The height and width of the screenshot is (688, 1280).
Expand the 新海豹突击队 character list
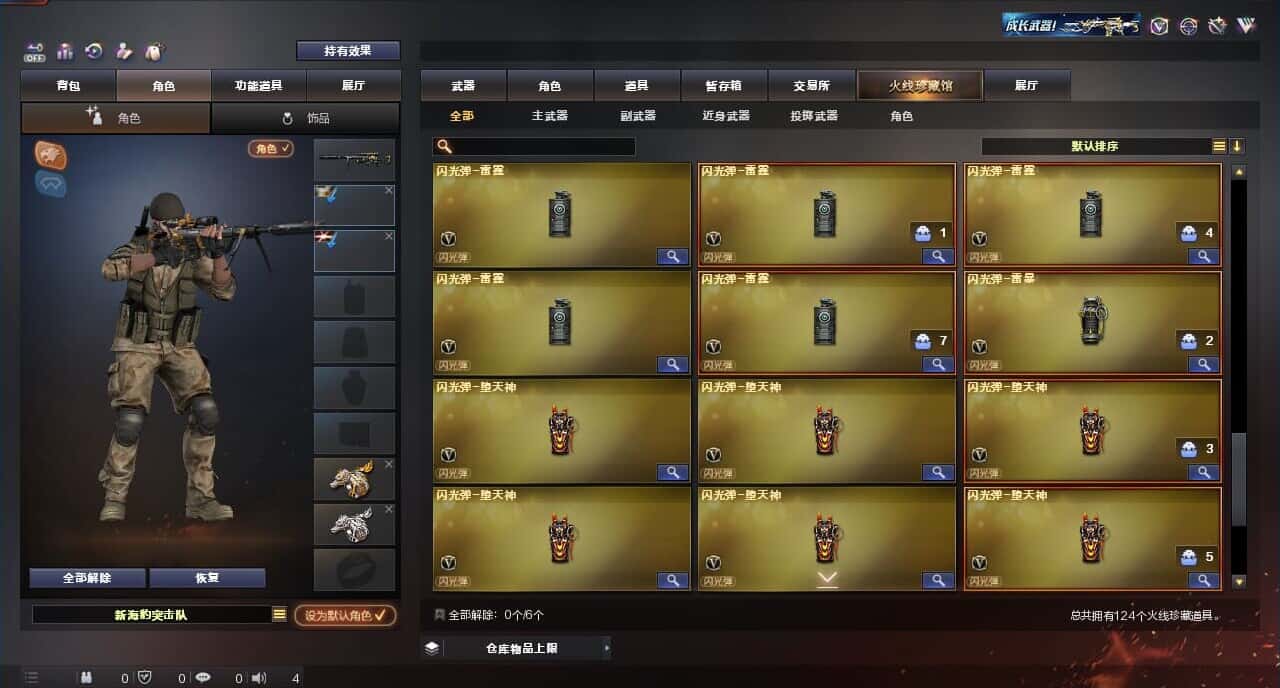(x=279, y=615)
